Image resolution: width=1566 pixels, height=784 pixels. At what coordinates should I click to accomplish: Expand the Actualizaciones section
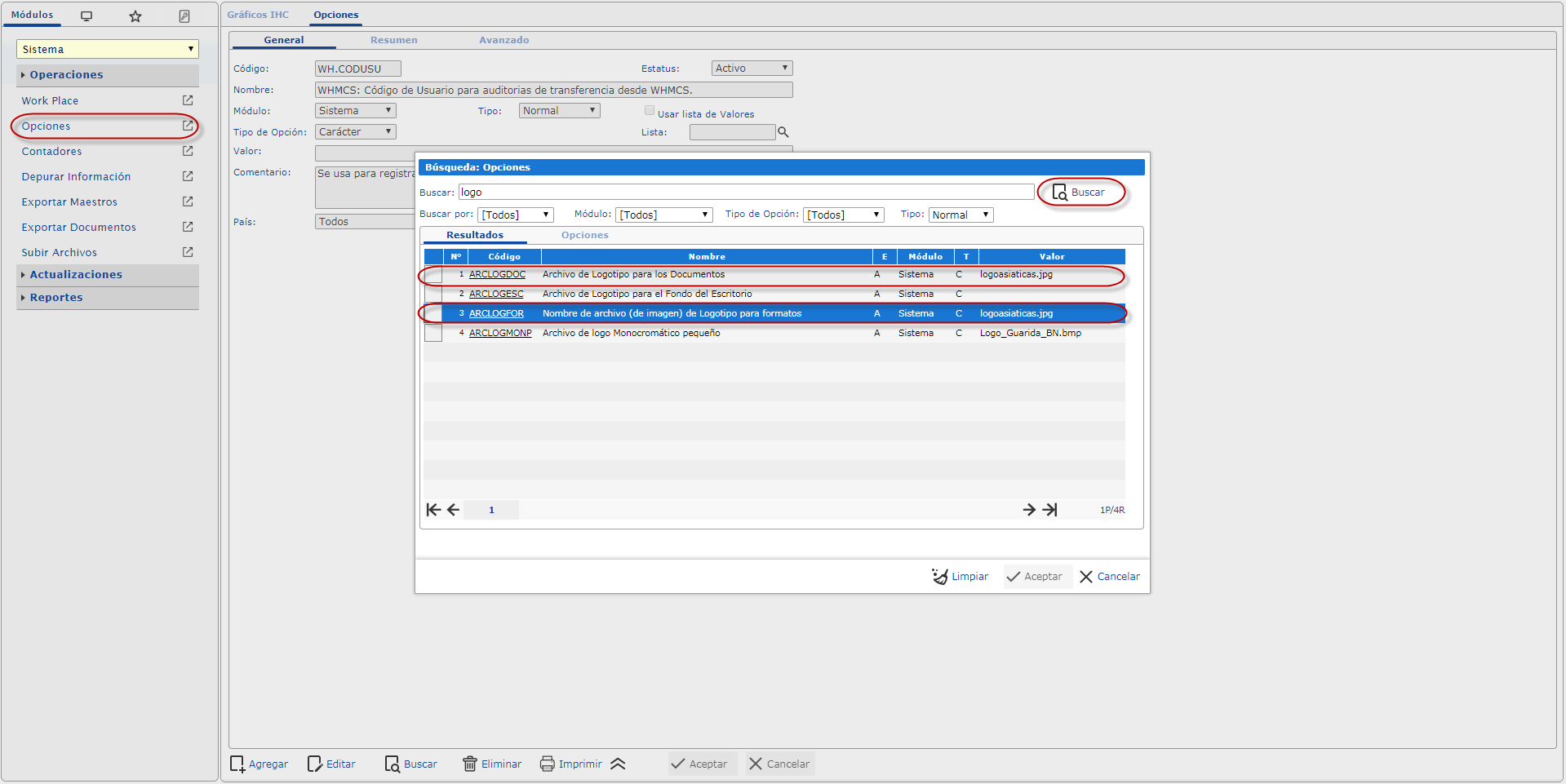point(76,275)
